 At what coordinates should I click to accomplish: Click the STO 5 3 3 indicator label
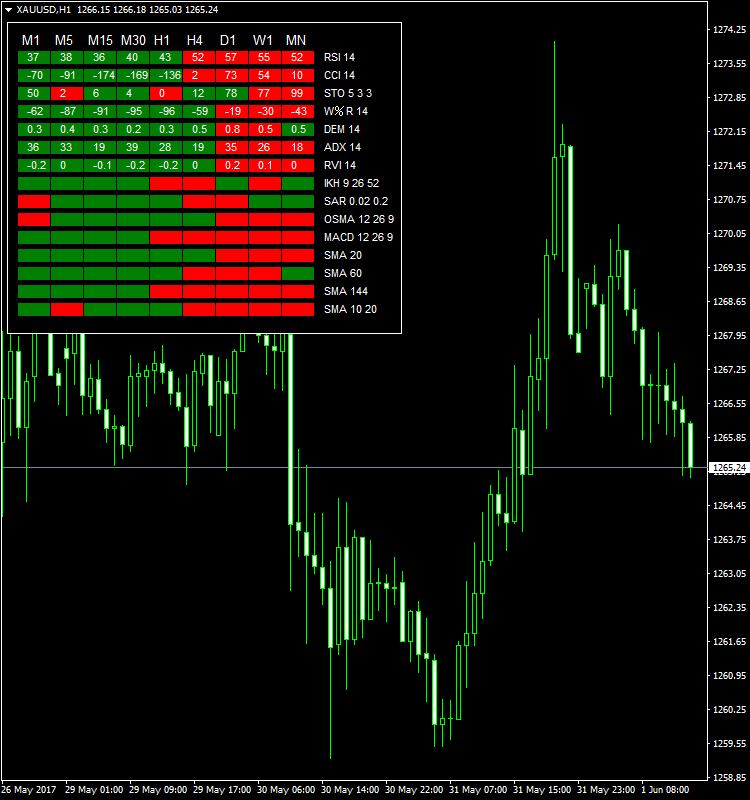(x=348, y=93)
